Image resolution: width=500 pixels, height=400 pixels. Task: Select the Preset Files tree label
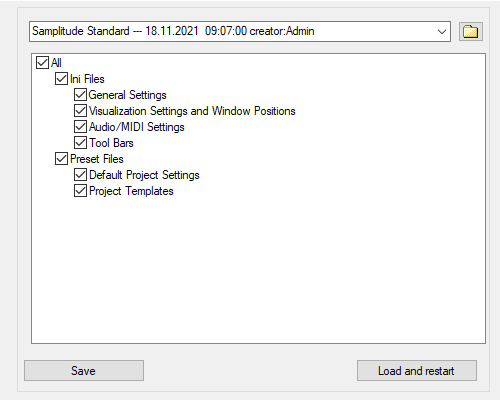coord(97,159)
